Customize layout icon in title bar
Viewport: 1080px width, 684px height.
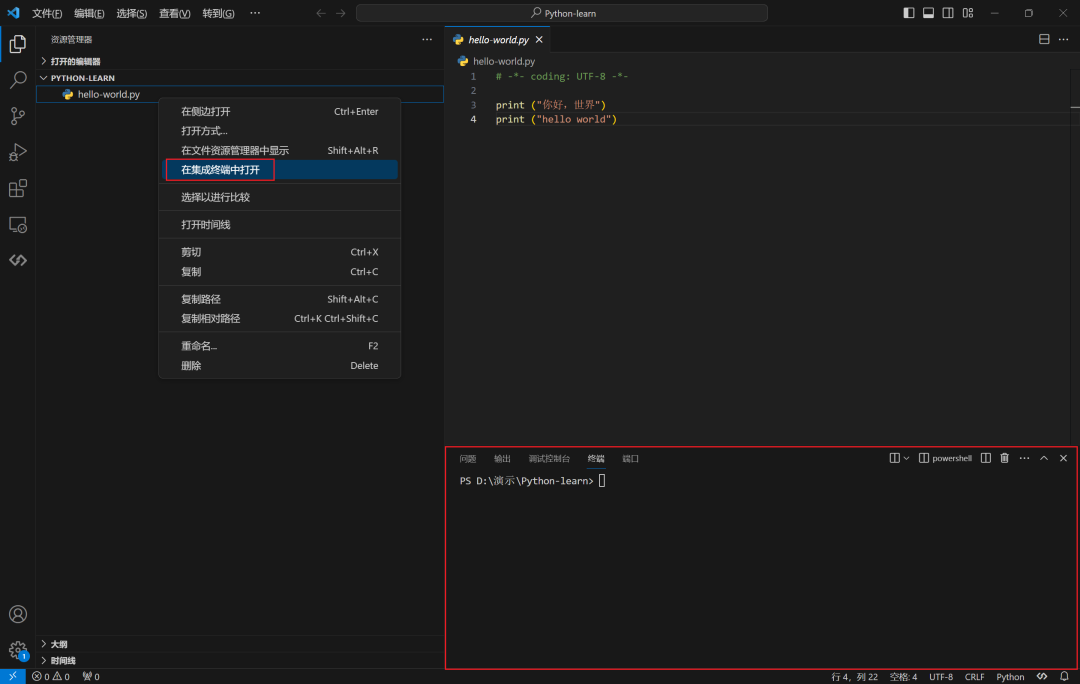click(968, 13)
